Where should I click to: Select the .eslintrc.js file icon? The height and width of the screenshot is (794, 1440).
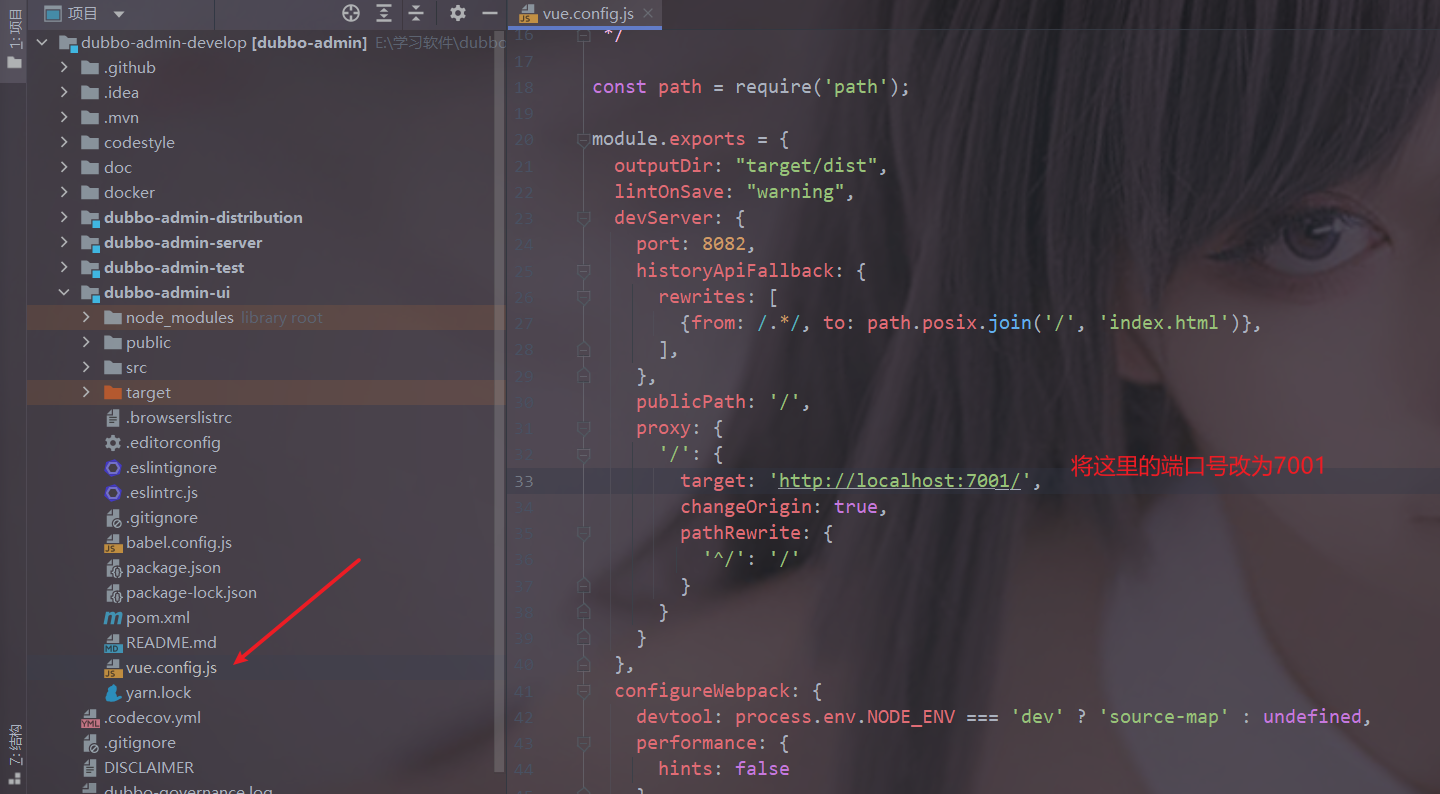coord(113,493)
